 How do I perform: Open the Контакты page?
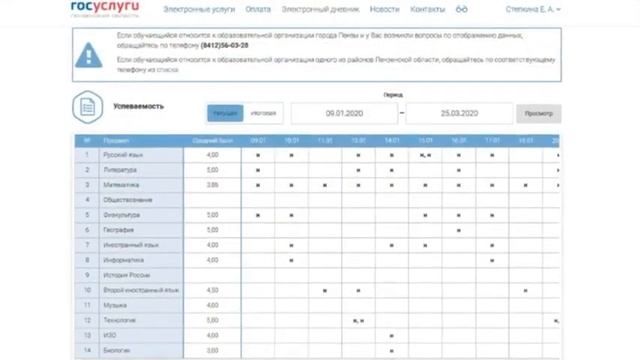click(x=427, y=9)
